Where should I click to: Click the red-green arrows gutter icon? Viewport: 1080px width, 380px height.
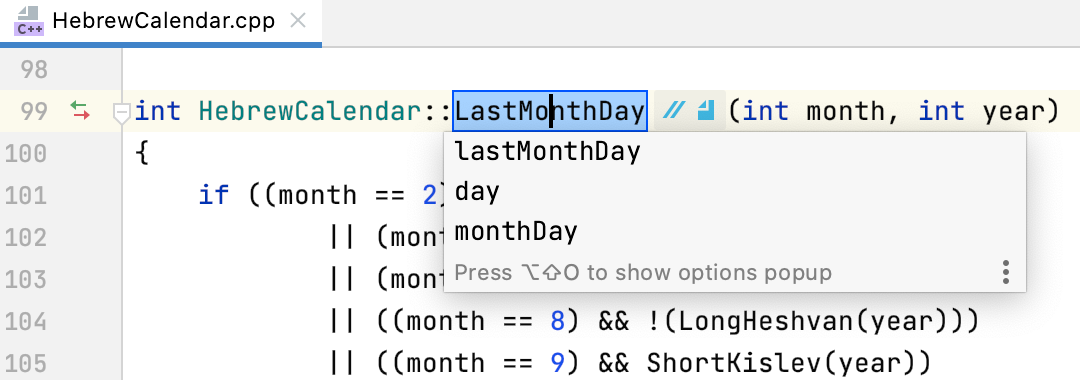81,110
